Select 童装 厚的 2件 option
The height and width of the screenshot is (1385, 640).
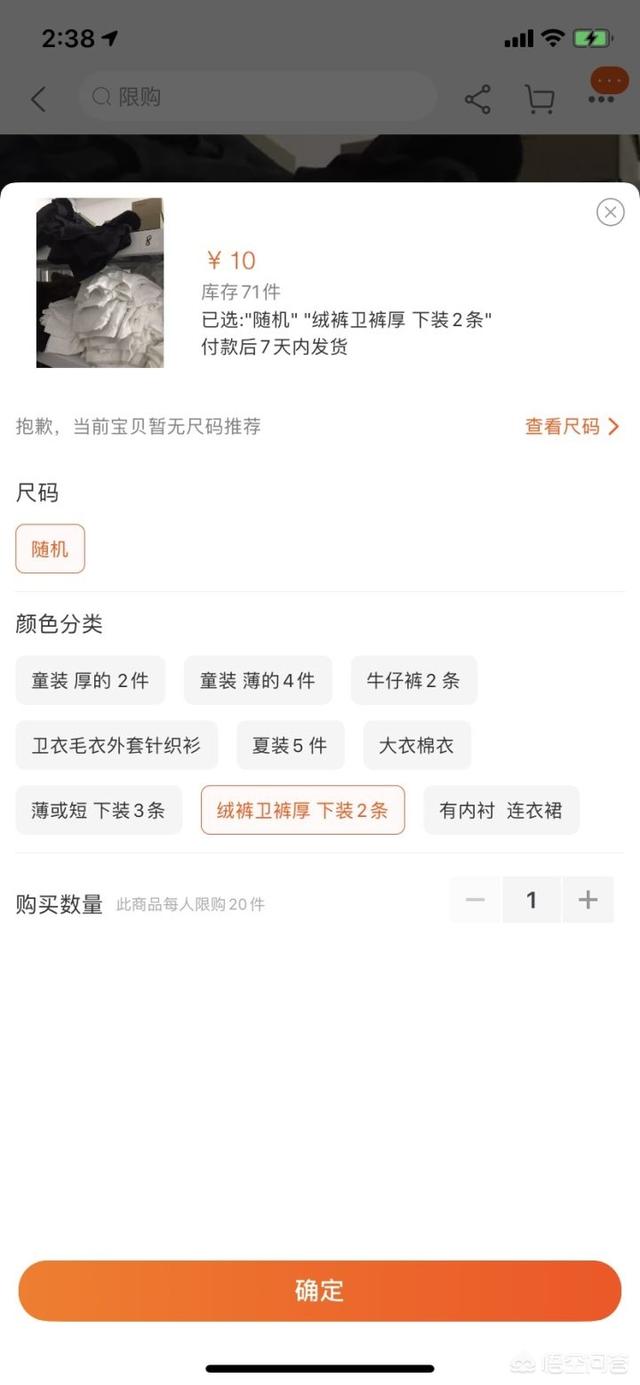(x=90, y=680)
